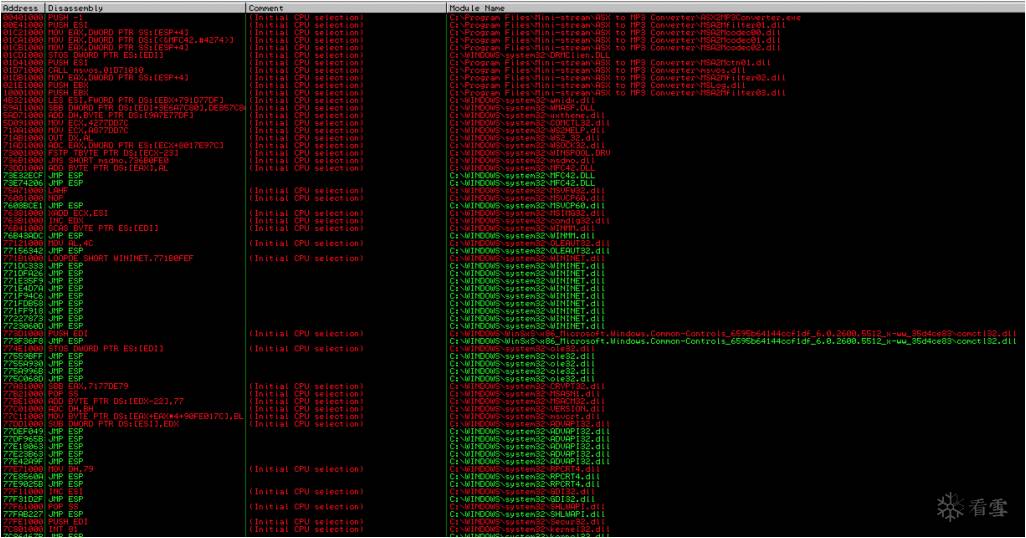The width and height of the screenshot is (1026, 538).
Task: Select the ADC DH,BH instruction
Action: pyautogui.click(x=70, y=409)
